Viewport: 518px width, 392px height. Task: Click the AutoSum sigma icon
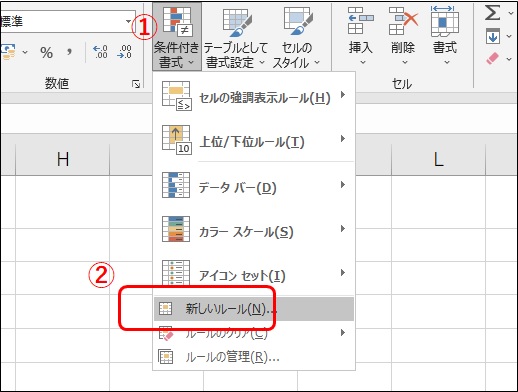coord(492,13)
